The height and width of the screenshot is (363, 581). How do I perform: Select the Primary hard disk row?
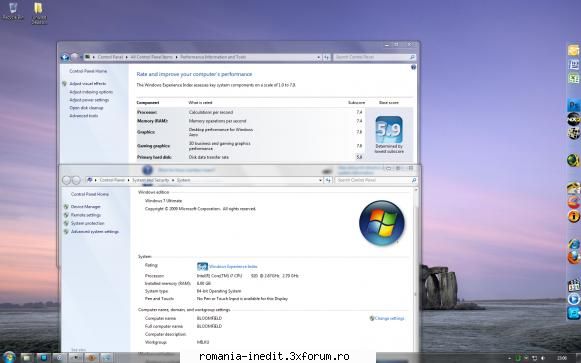point(250,157)
